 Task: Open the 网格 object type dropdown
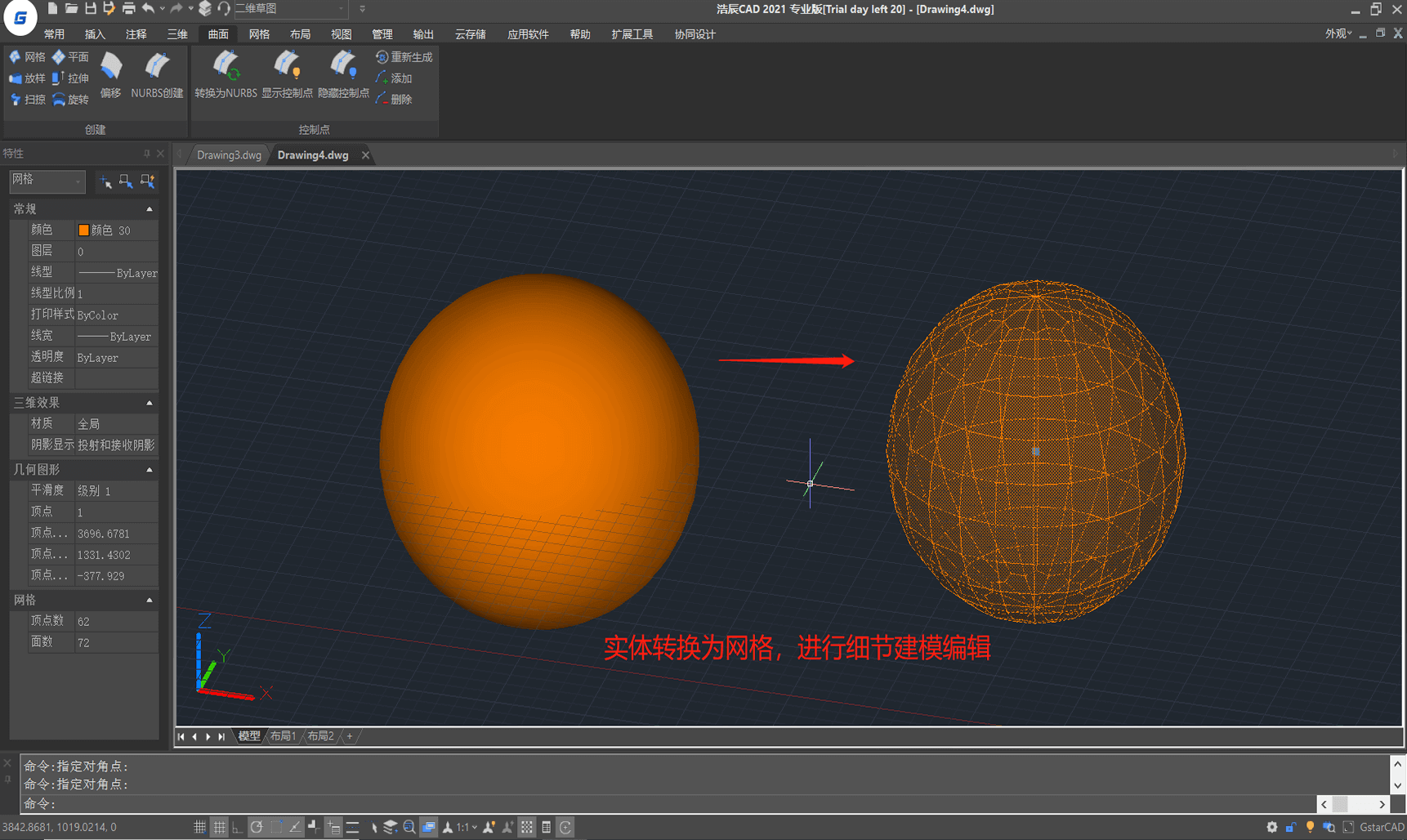47,181
